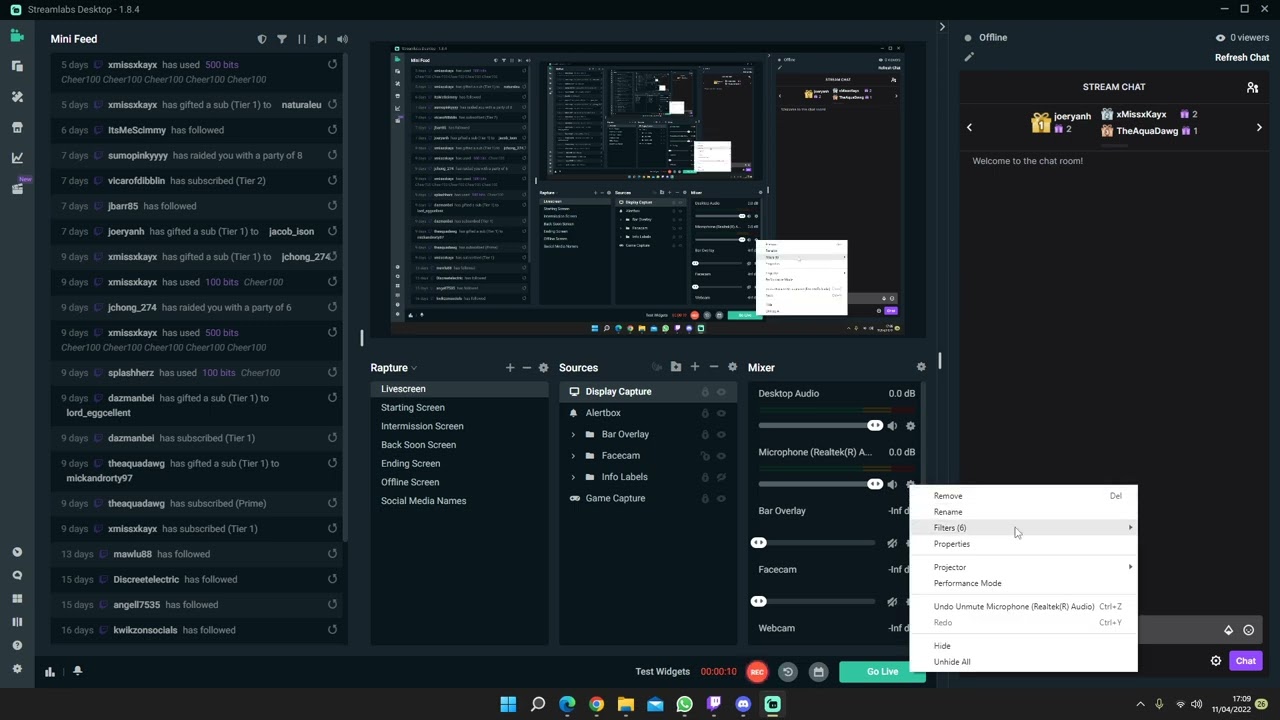
Task: Hide the Display Capture source eye
Action: [721, 392]
